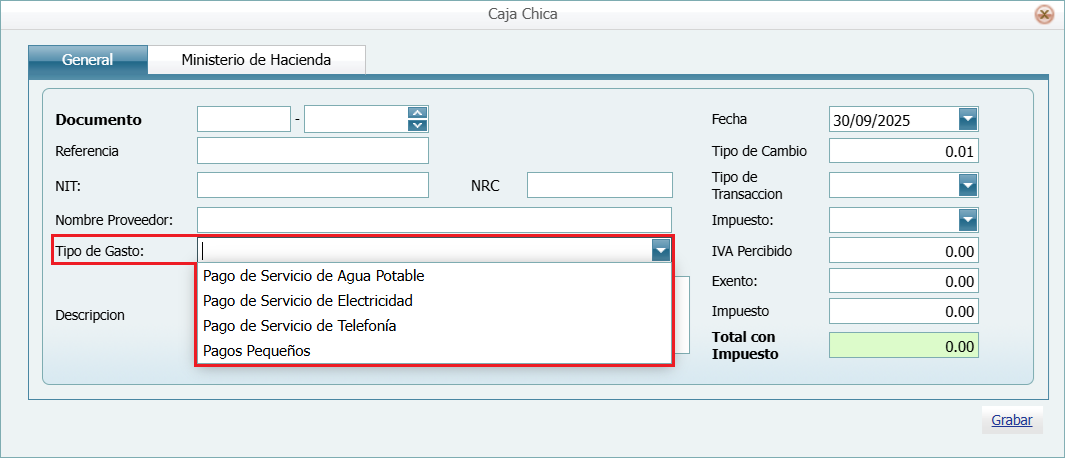Select the Pagos Pequeños option
Viewport: 1065px width, 458px height.
[256, 351]
